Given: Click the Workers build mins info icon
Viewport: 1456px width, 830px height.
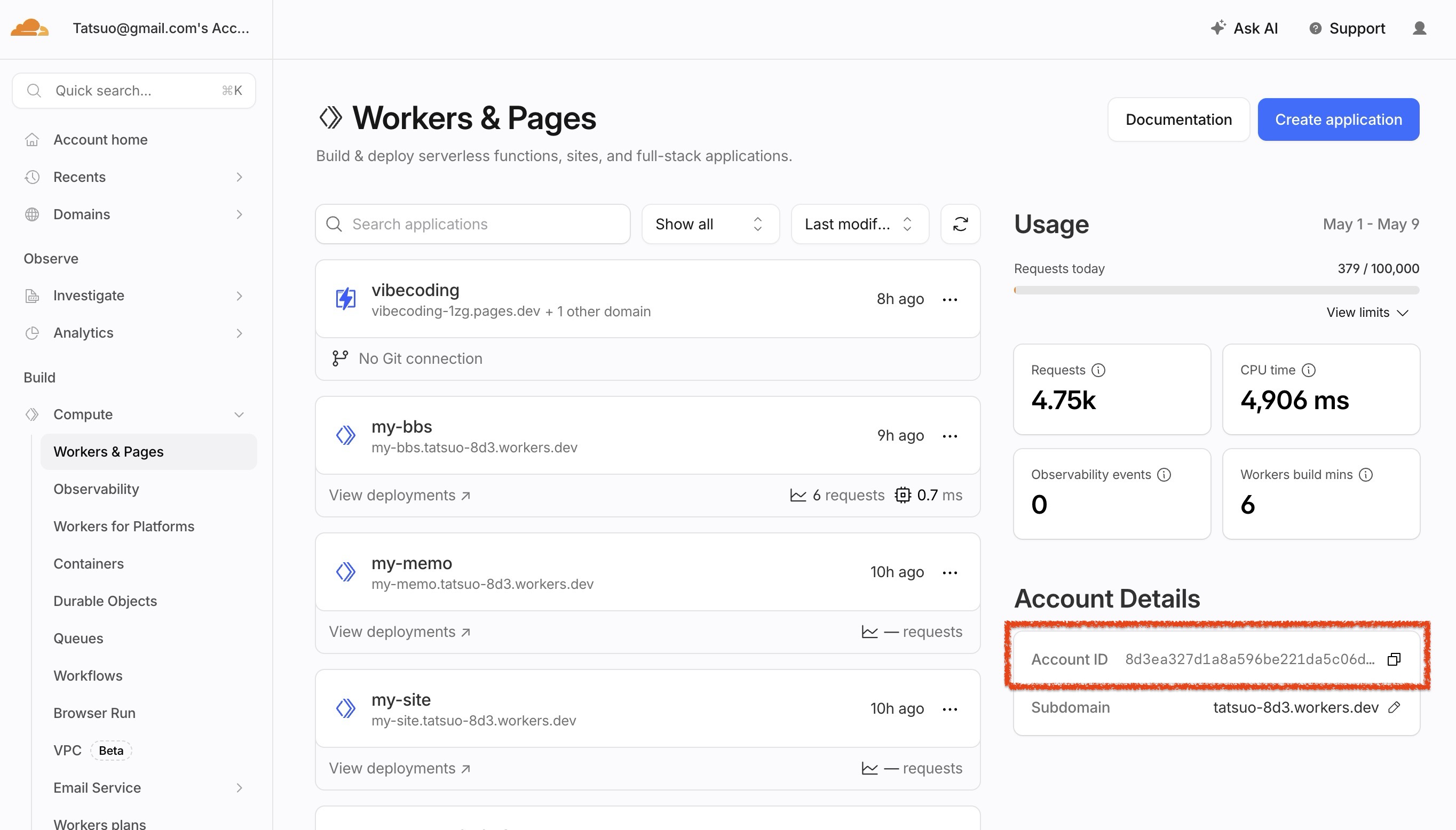Looking at the screenshot, I should pyautogui.click(x=1365, y=475).
